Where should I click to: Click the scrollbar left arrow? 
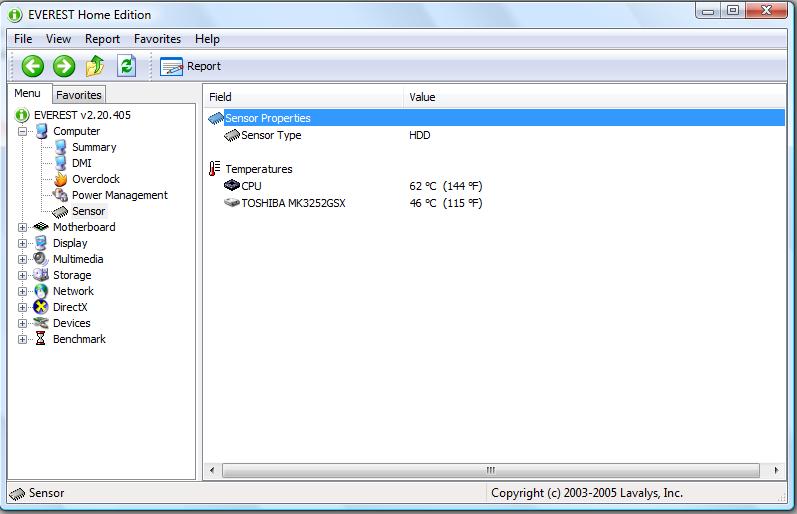tap(212, 470)
